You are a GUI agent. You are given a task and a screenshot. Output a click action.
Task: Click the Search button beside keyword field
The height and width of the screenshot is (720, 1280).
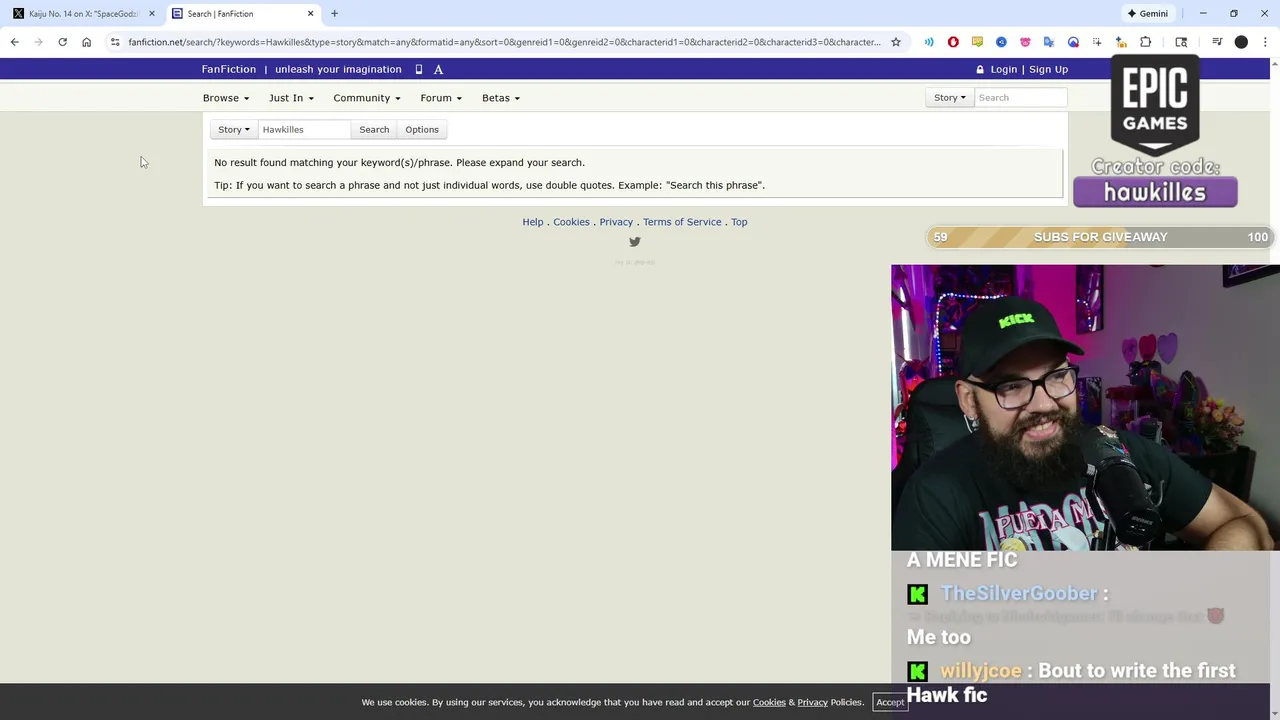[374, 130]
